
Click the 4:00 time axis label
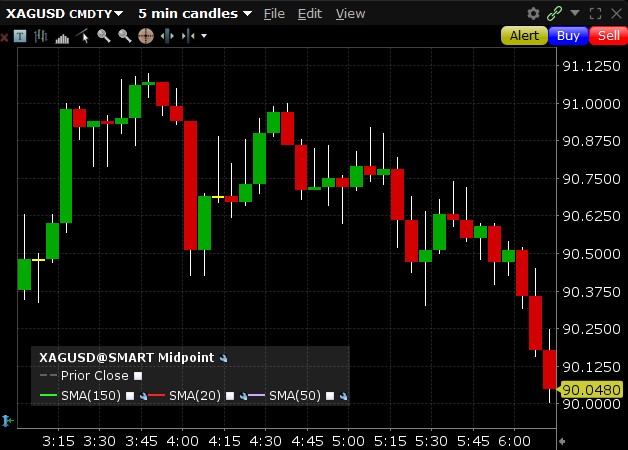point(183,441)
